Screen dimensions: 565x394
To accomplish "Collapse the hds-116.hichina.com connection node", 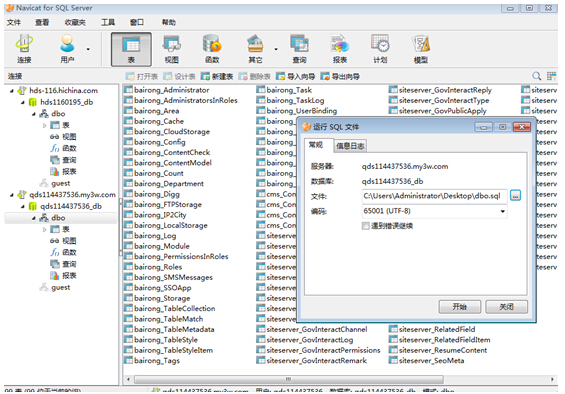I will tap(12, 90).
